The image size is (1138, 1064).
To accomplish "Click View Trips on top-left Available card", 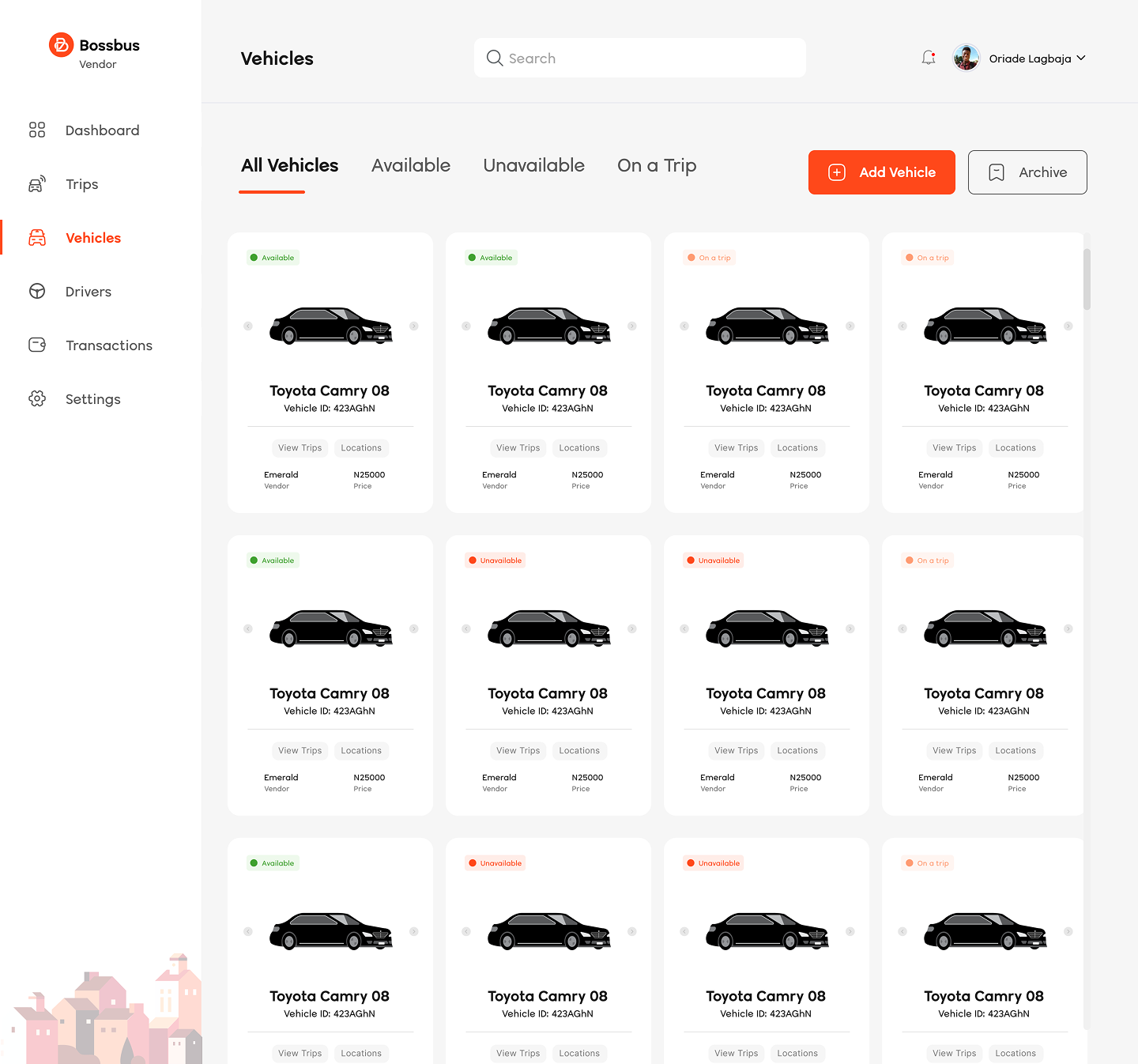I will pyautogui.click(x=300, y=448).
